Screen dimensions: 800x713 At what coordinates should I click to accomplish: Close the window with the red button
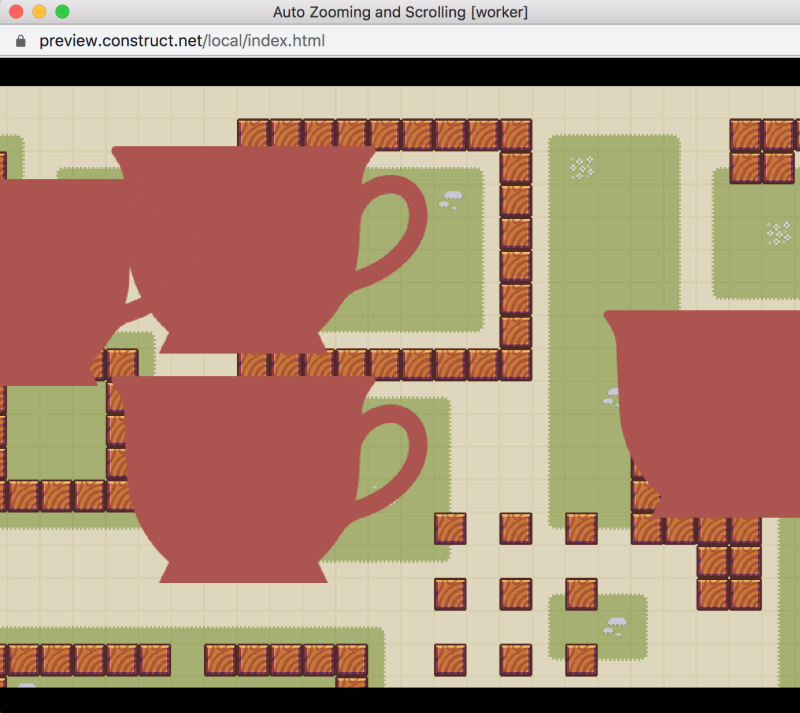click(16, 11)
